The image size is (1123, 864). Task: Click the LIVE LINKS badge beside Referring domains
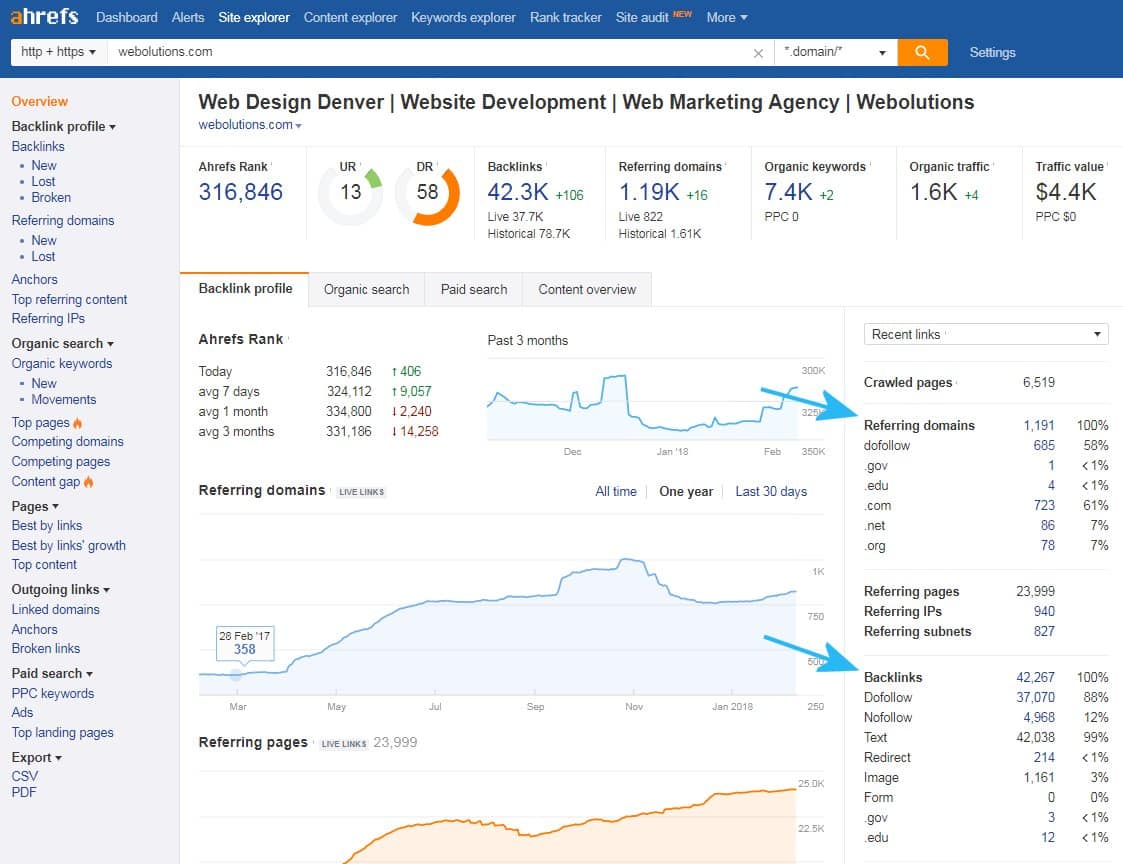click(x=362, y=492)
